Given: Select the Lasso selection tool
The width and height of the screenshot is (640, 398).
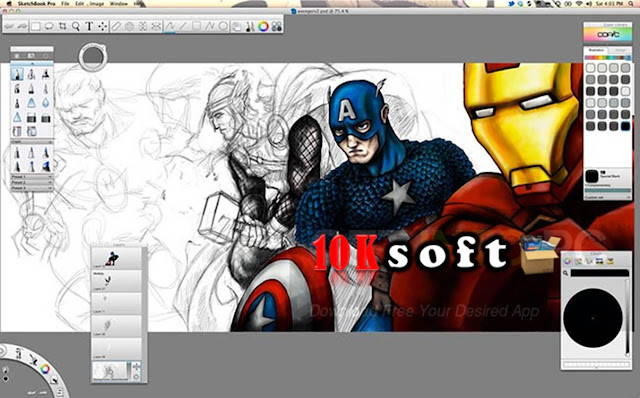Looking at the screenshot, I should pos(49,27).
